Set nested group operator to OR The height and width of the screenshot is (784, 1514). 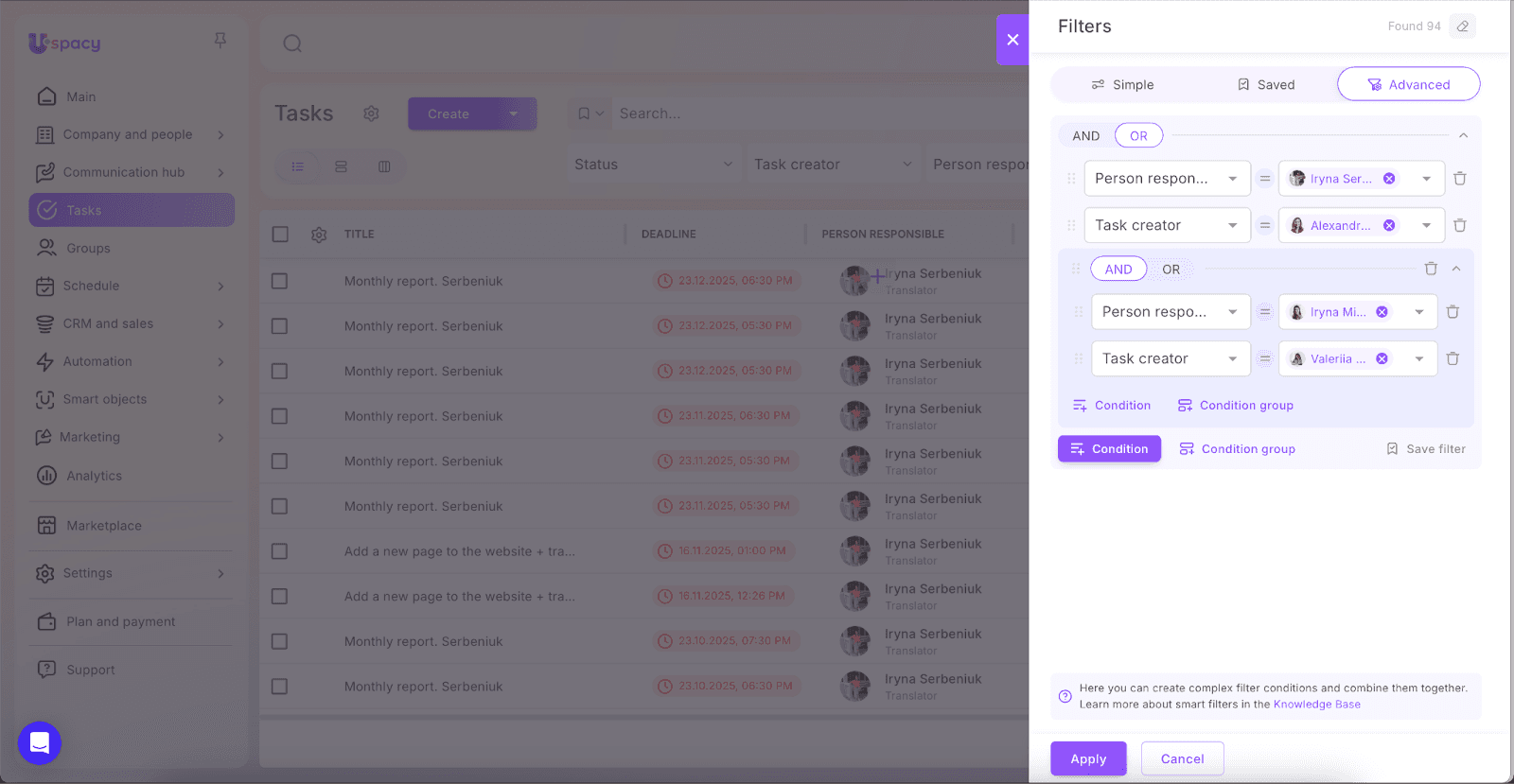(1171, 270)
